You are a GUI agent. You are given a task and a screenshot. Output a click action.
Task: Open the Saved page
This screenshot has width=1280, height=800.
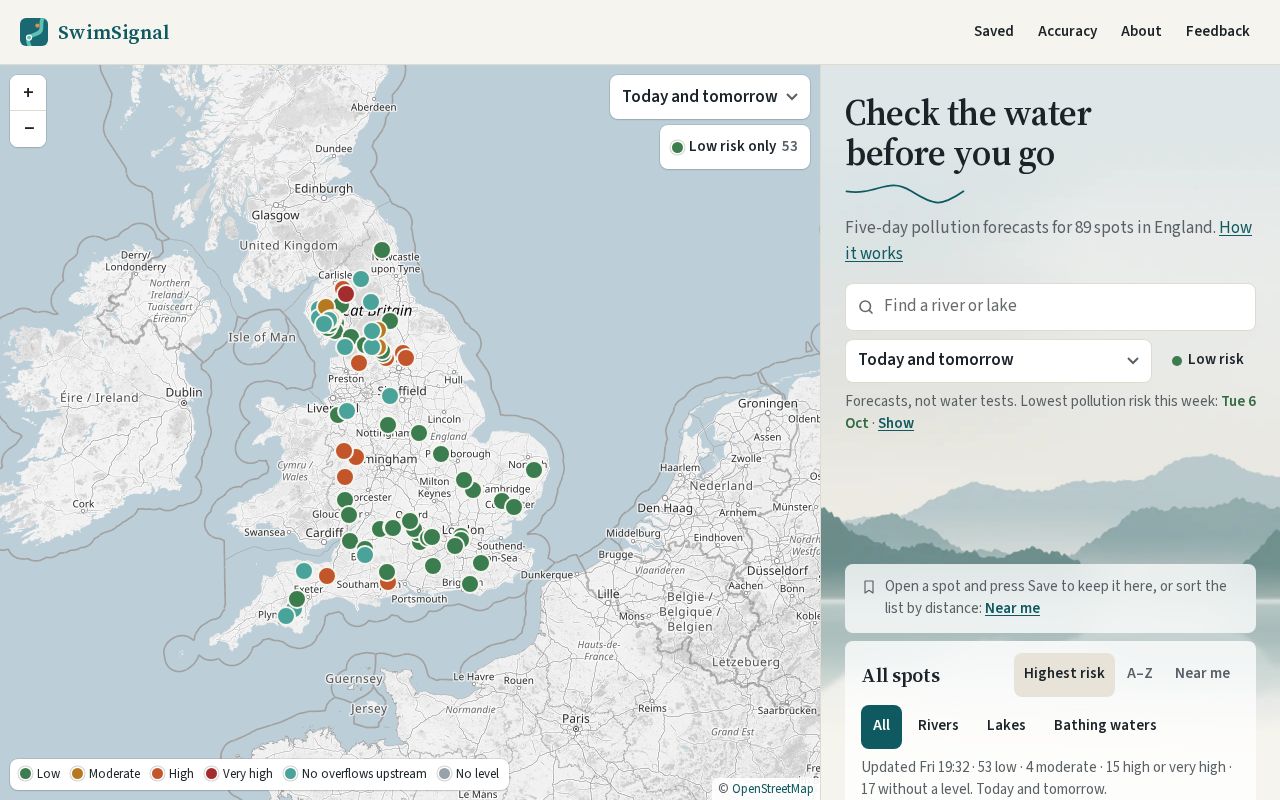click(x=994, y=32)
